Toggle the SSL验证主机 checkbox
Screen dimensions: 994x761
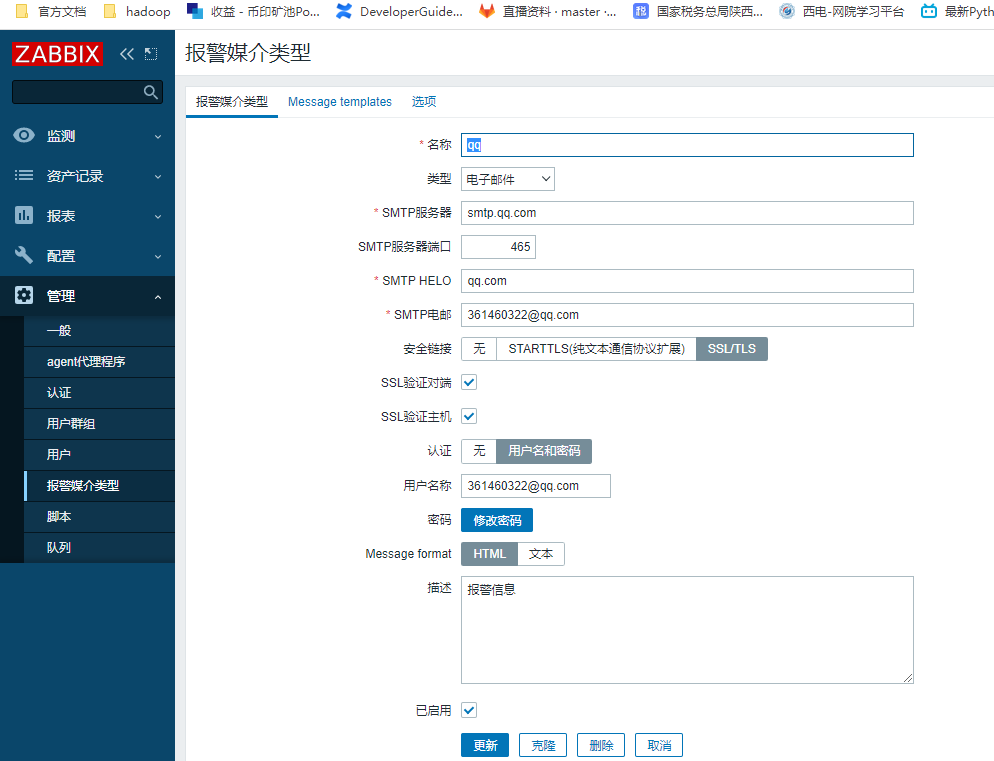(x=469, y=417)
